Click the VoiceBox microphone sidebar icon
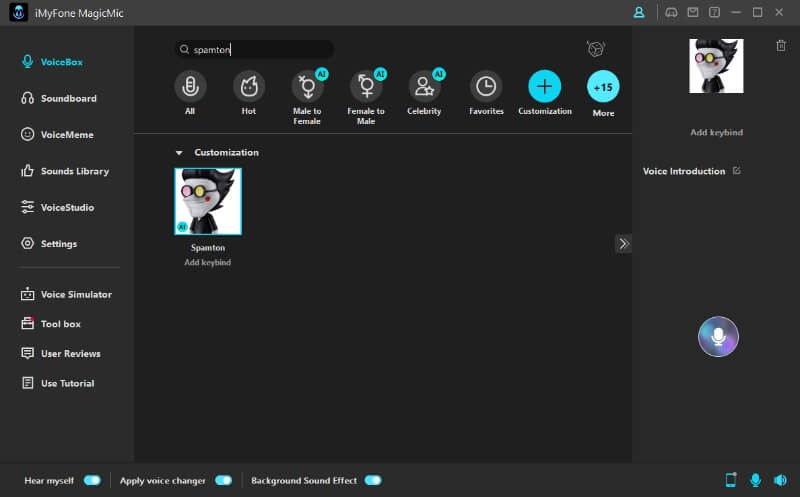Screen dimensions: 800x497 tap(28, 62)
